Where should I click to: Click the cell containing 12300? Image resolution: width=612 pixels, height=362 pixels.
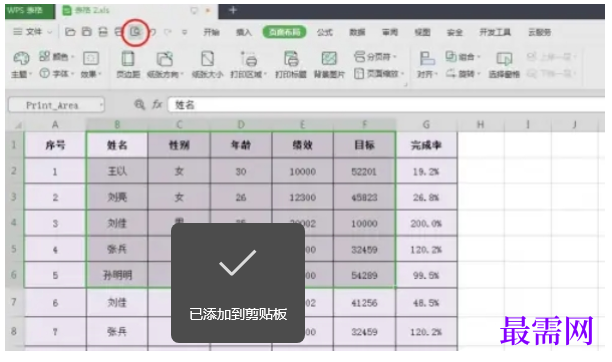click(x=302, y=197)
